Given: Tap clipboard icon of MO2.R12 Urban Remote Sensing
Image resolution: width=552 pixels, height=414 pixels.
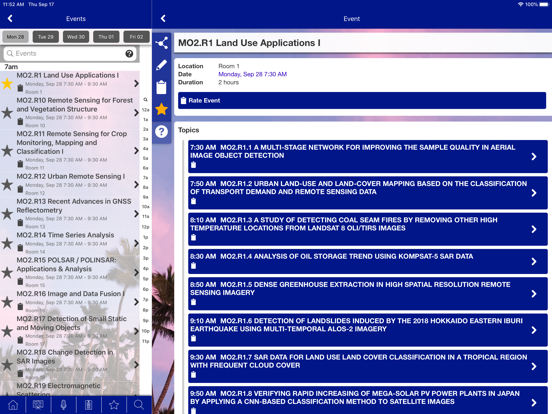Looking at the screenshot, I should tap(20, 189).
